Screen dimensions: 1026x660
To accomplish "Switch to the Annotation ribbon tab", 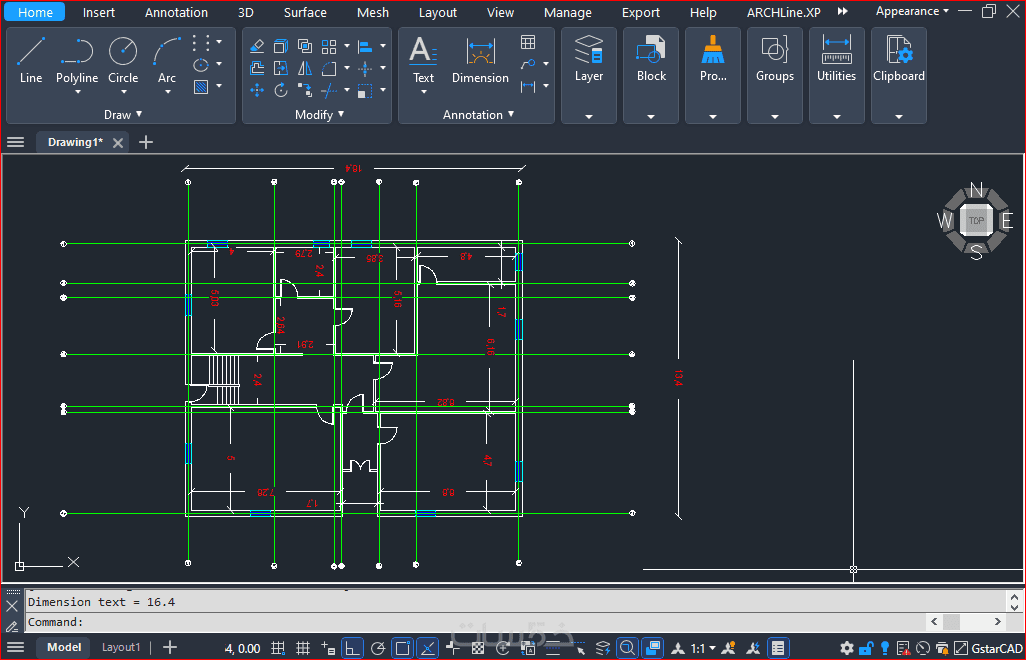I will tap(176, 12).
